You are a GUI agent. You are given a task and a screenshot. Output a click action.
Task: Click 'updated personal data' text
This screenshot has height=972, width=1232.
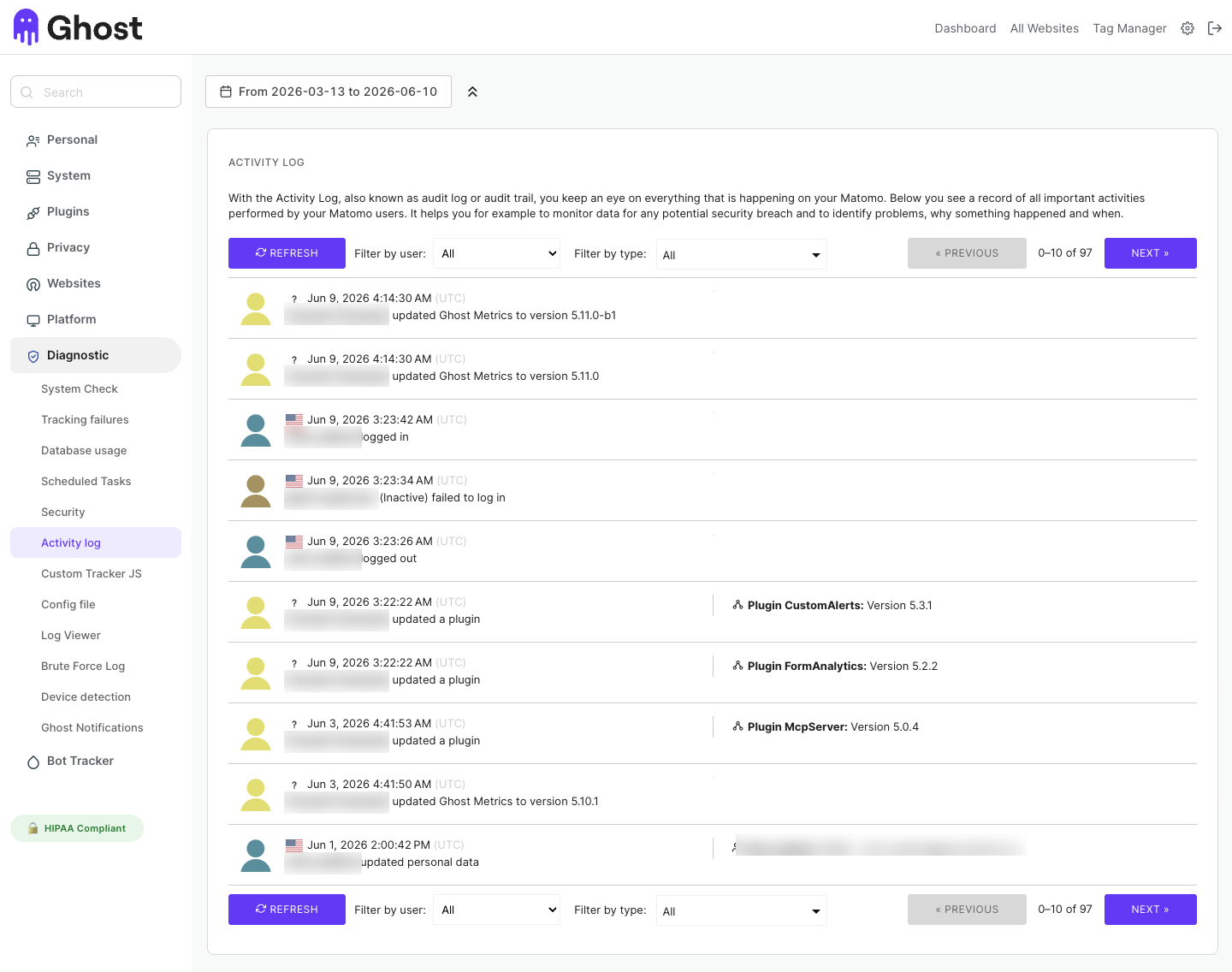(420, 862)
